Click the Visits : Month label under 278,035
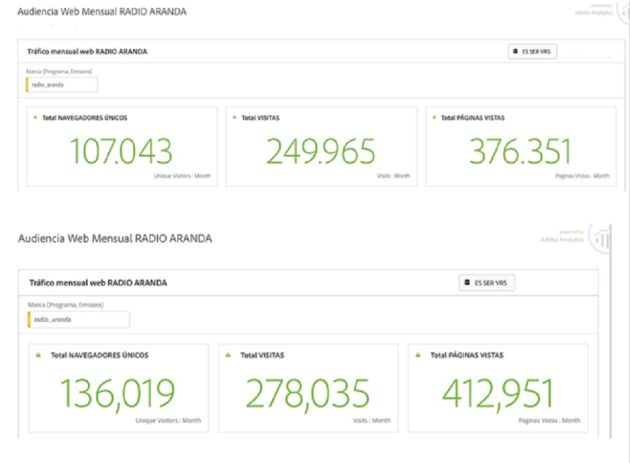 tap(372, 420)
